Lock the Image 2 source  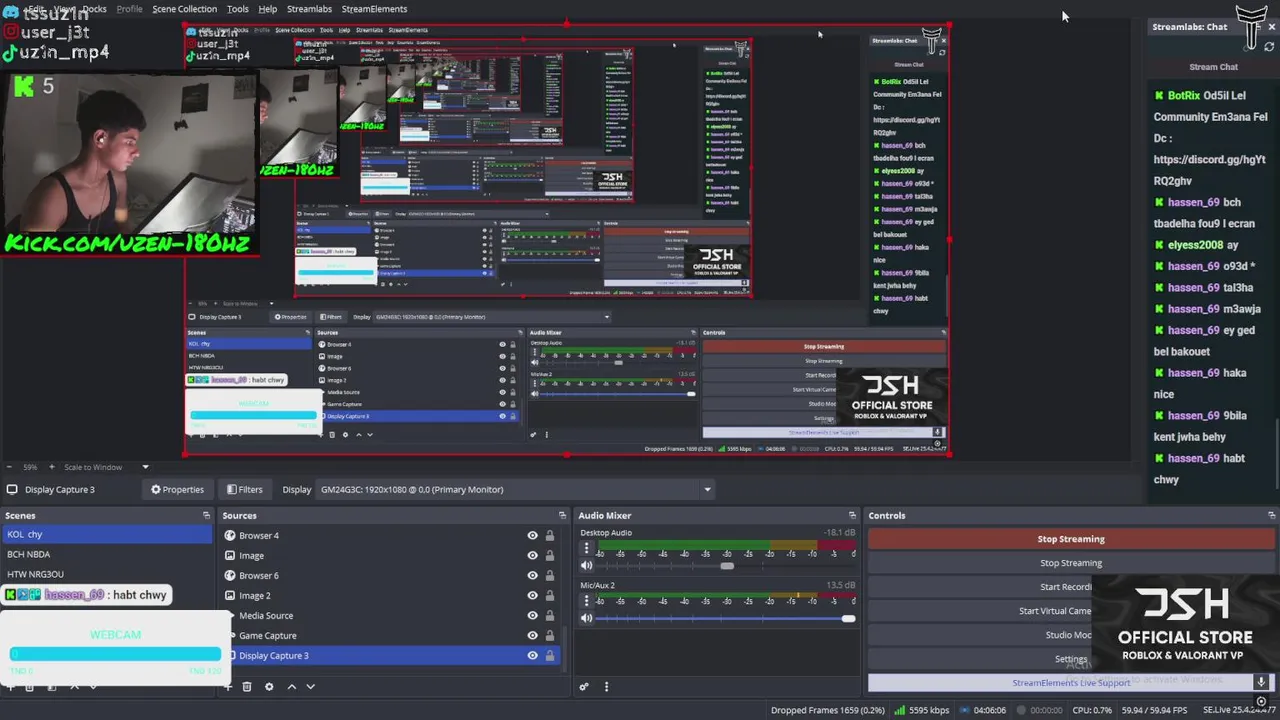coord(549,595)
